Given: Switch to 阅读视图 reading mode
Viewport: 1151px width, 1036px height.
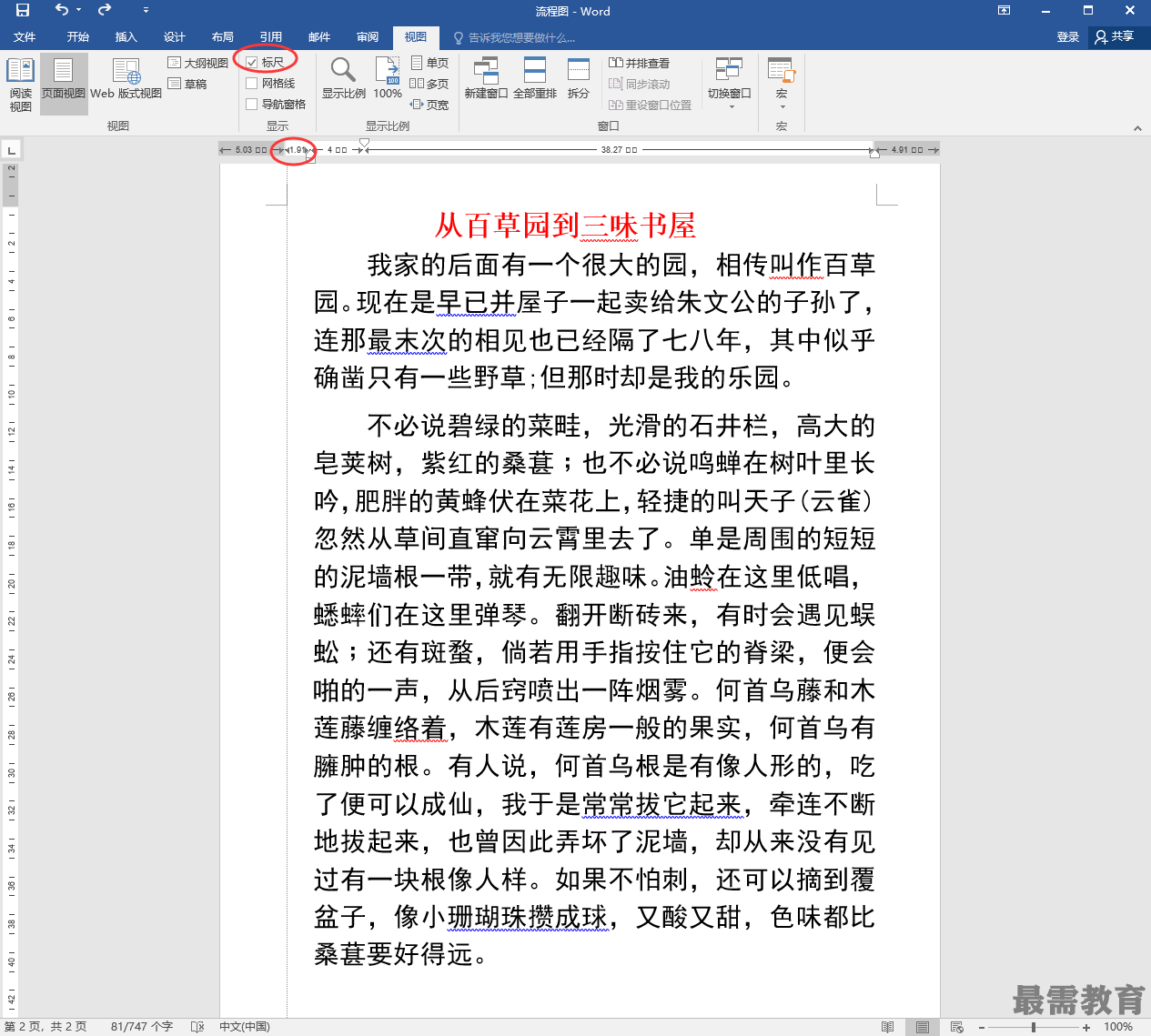Looking at the screenshot, I should [20, 85].
